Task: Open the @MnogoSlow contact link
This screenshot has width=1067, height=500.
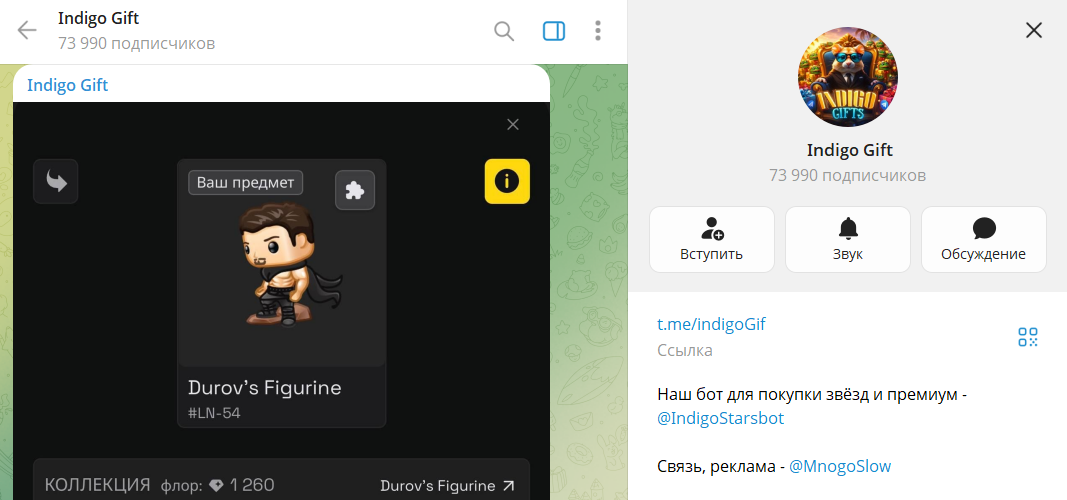Action: [840, 466]
